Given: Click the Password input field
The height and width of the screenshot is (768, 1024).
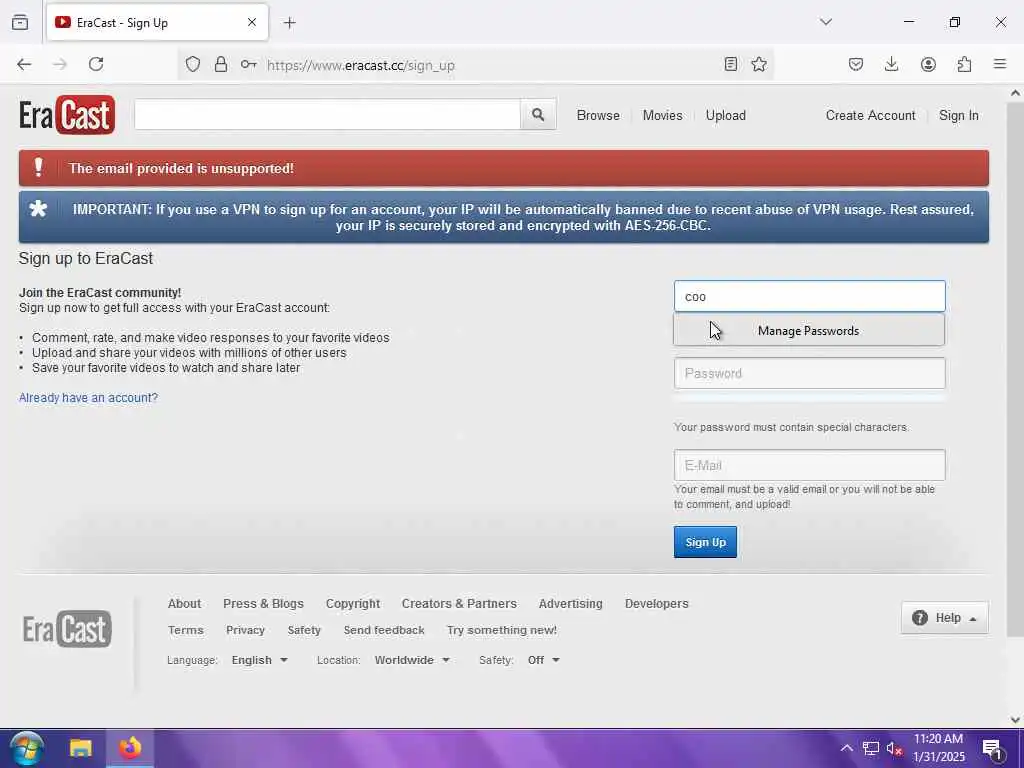Looking at the screenshot, I should point(809,374).
